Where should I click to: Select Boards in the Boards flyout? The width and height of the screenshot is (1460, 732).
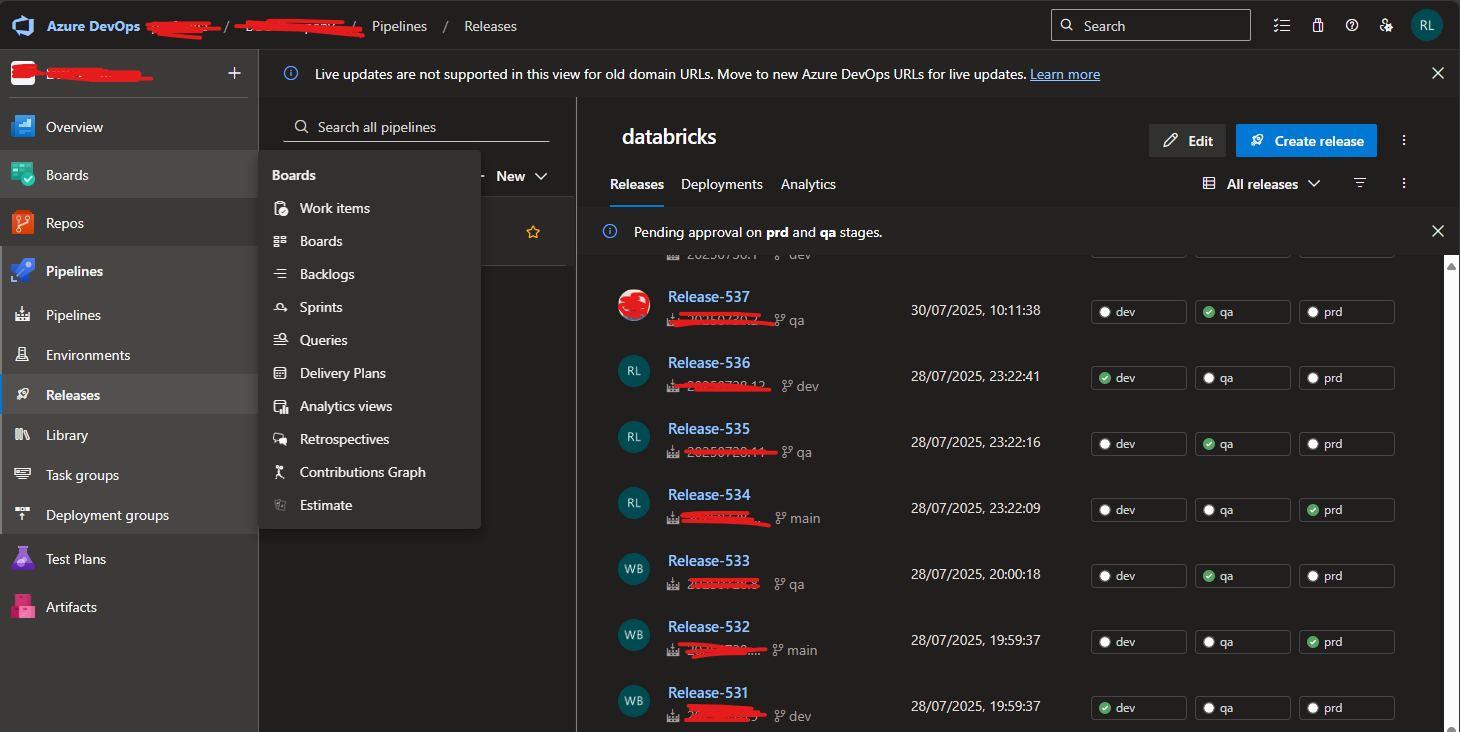pos(369,241)
